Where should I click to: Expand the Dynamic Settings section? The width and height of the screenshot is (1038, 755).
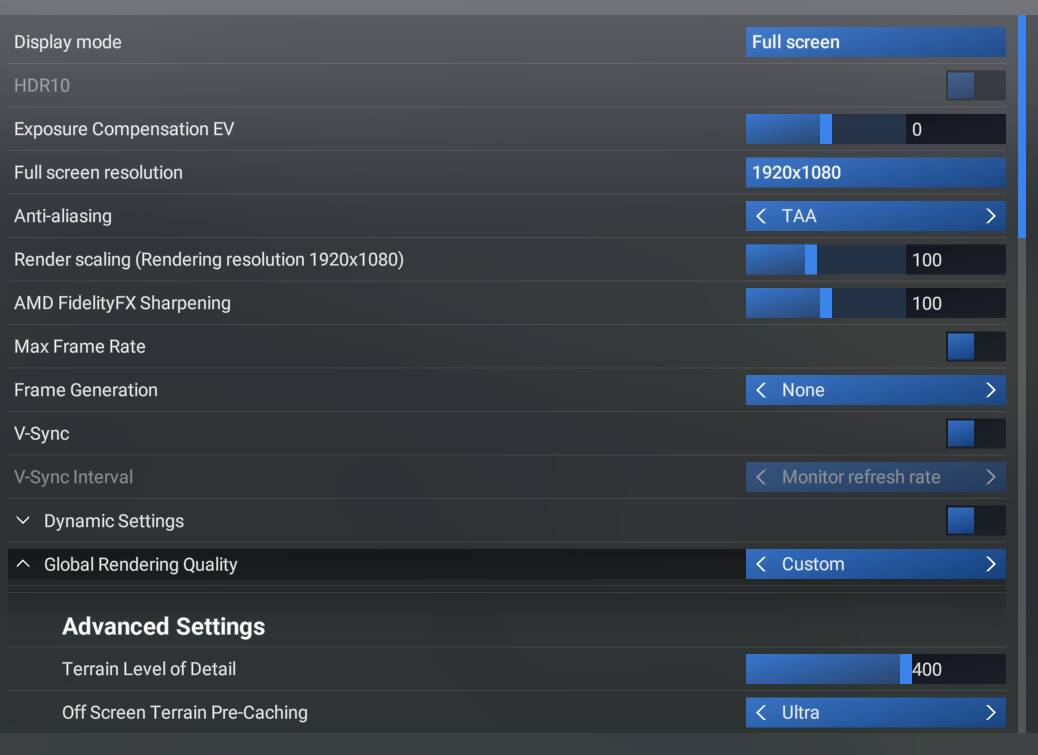click(24, 521)
